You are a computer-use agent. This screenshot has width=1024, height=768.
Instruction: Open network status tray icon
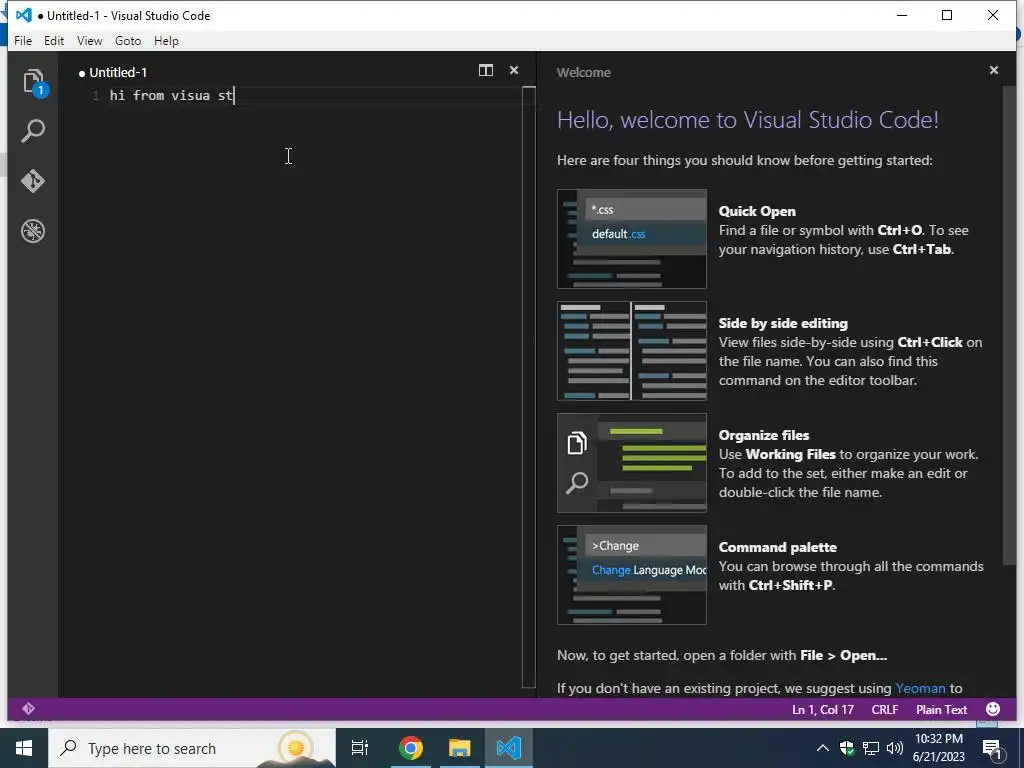coord(871,748)
